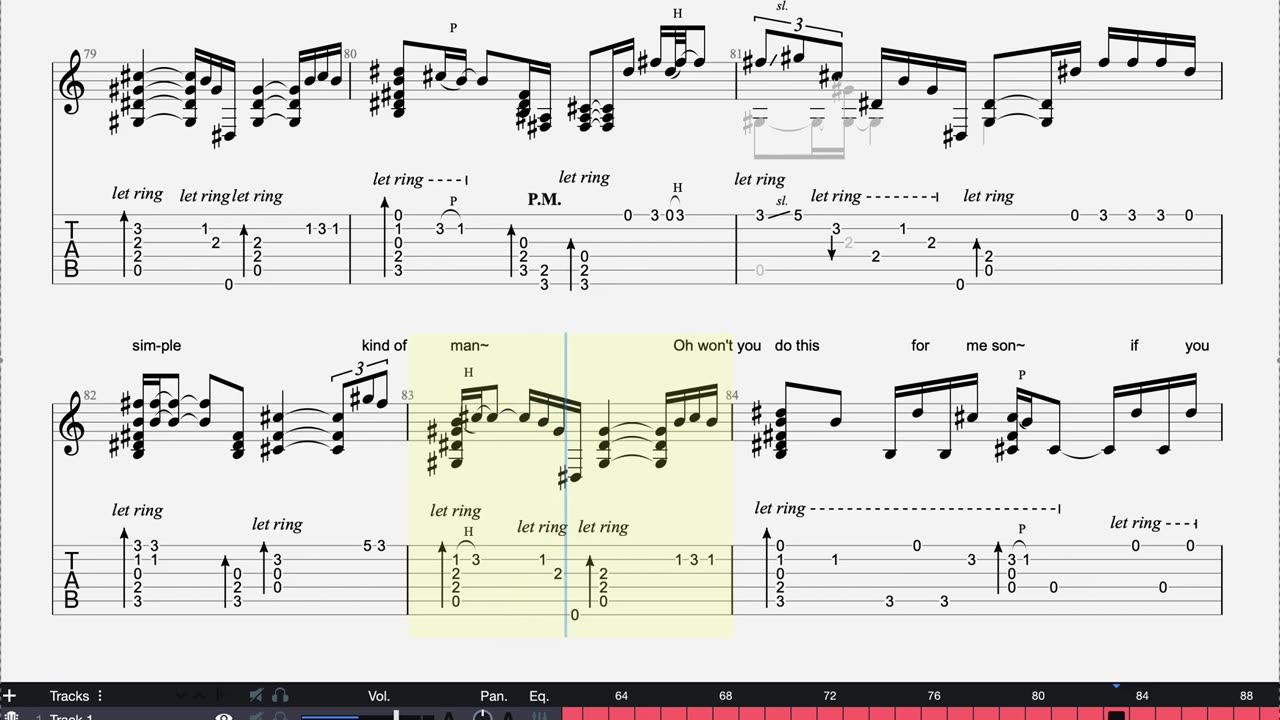Jump to bar 72 in the timeline
The image size is (1280, 720).
pyautogui.click(x=829, y=696)
